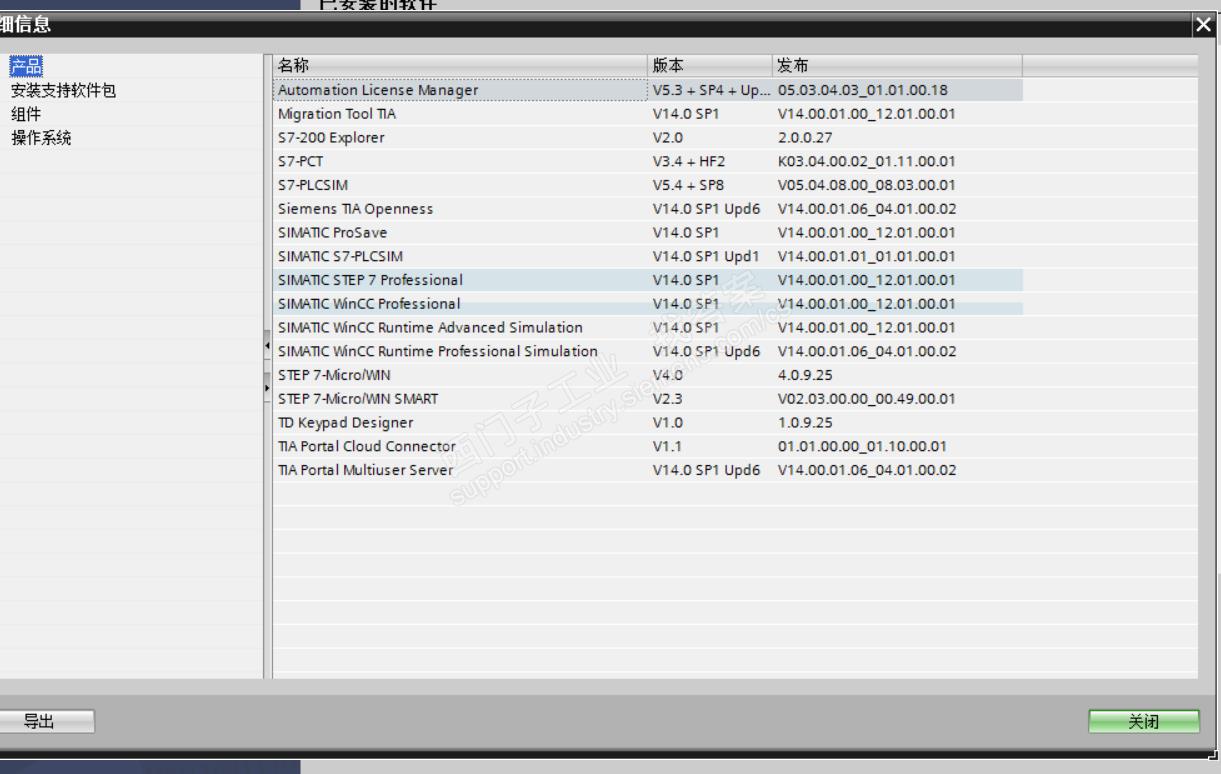The image size is (1221, 774).
Task: Select 组件 category
Action: click(x=26, y=114)
